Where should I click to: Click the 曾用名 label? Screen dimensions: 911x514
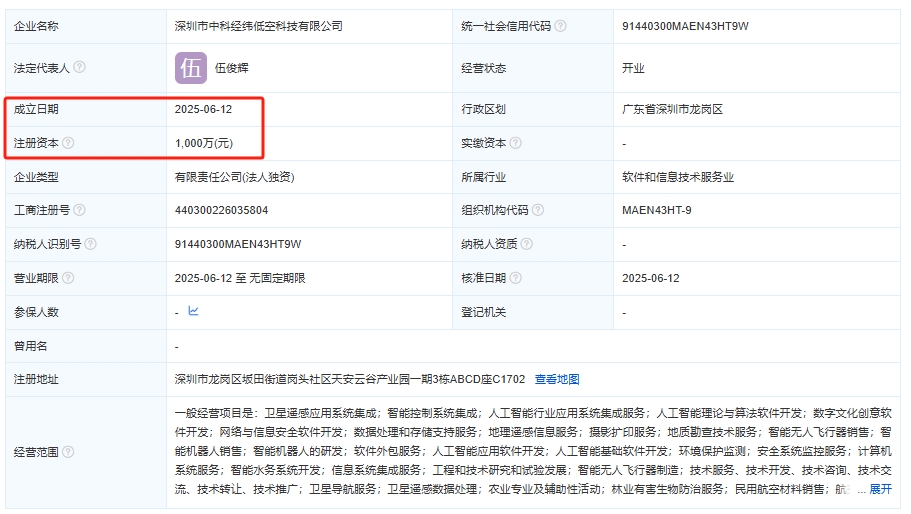[30, 346]
